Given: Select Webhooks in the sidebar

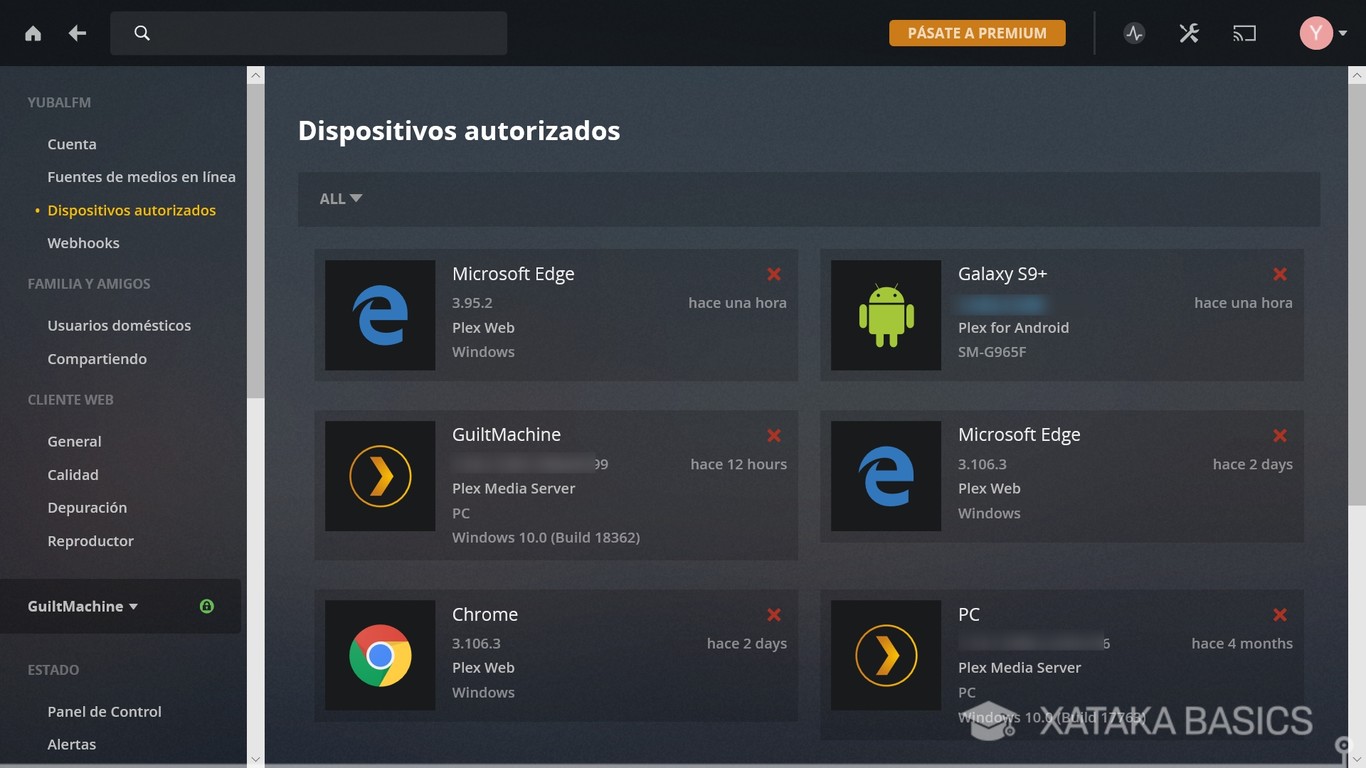Looking at the screenshot, I should (83, 242).
